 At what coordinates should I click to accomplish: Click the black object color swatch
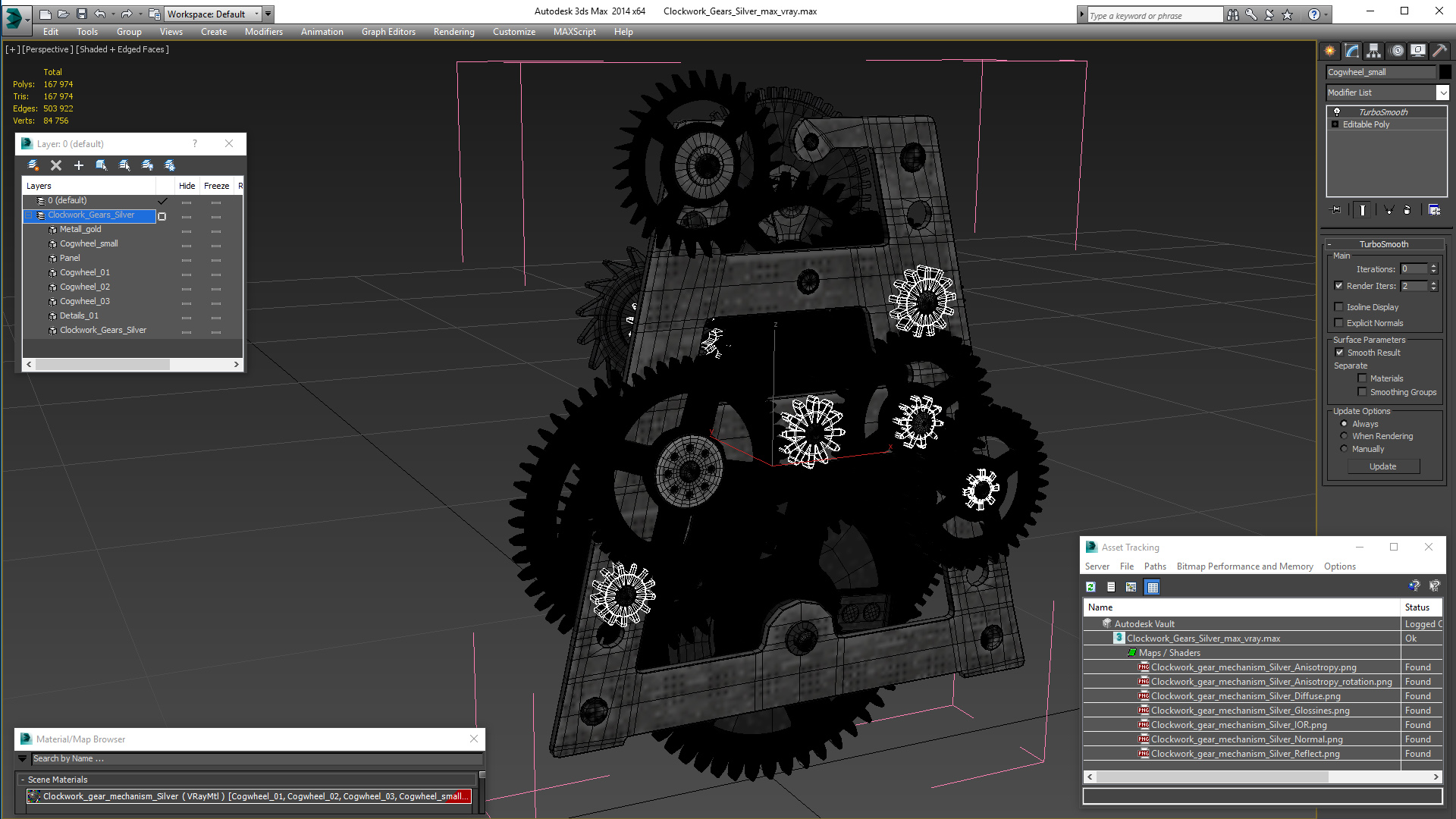pyautogui.click(x=1445, y=72)
